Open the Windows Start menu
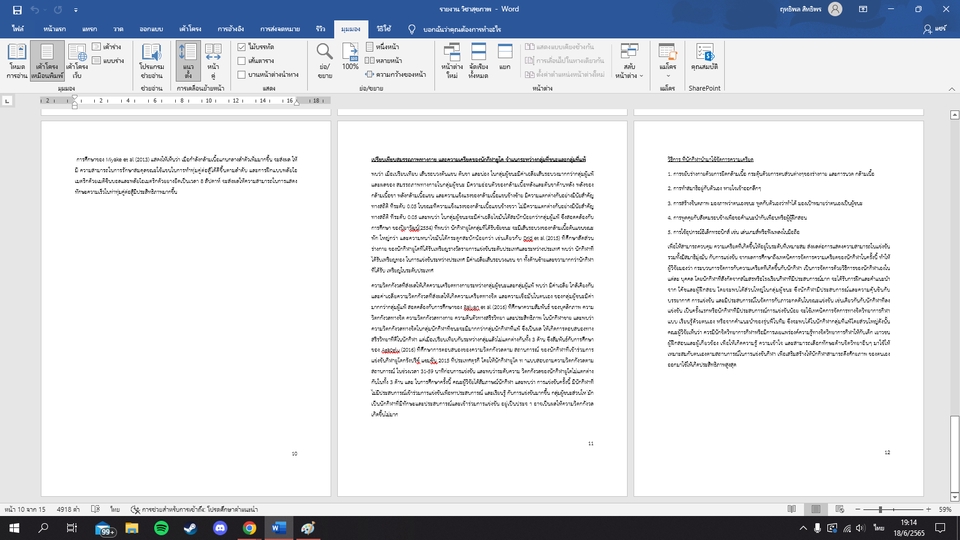The image size is (960, 540). click(x=13, y=528)
